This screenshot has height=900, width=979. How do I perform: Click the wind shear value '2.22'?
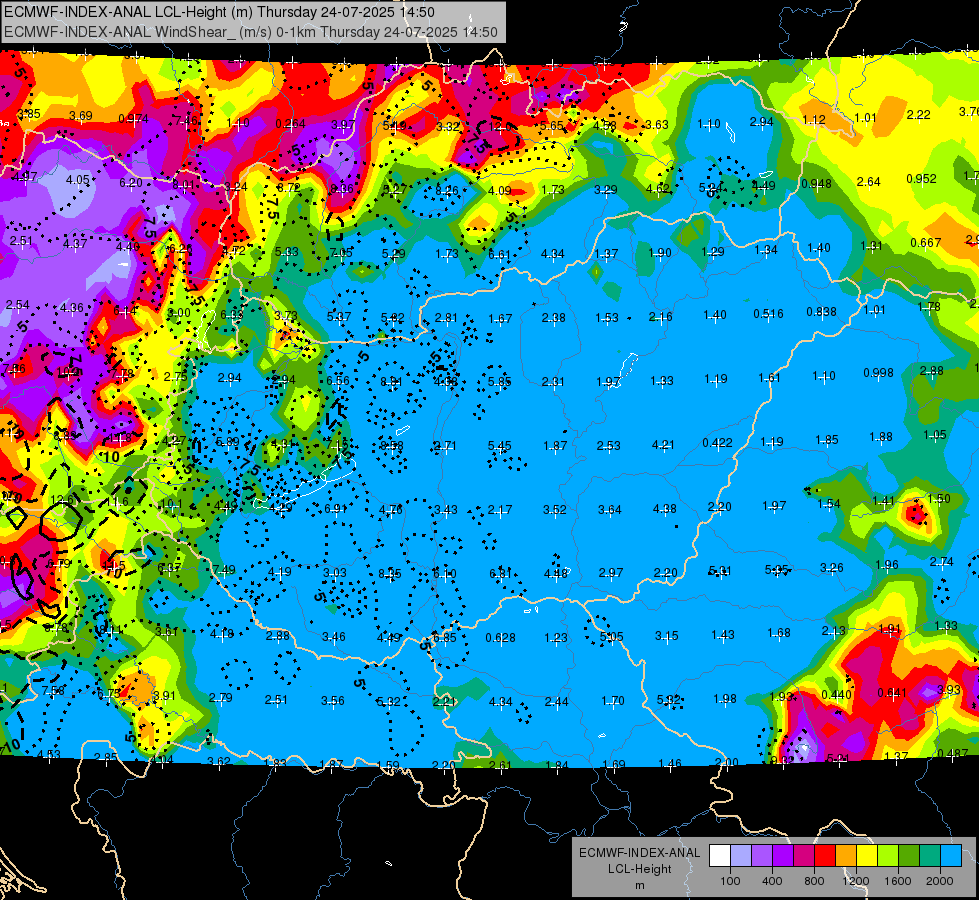pyautogui.click(x=918, y=114)
